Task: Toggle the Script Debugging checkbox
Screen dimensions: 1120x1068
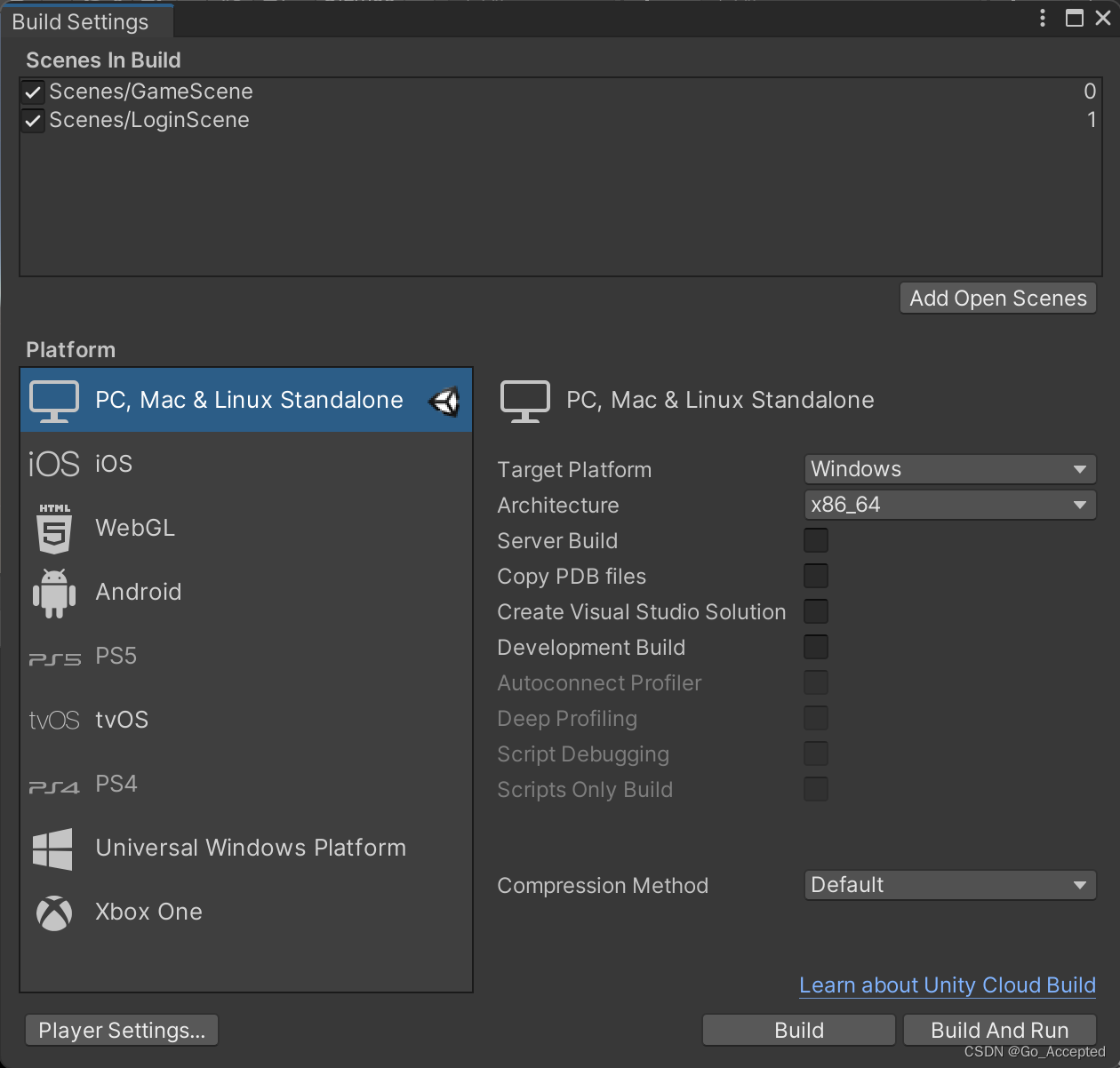Action: pos(816,753)
